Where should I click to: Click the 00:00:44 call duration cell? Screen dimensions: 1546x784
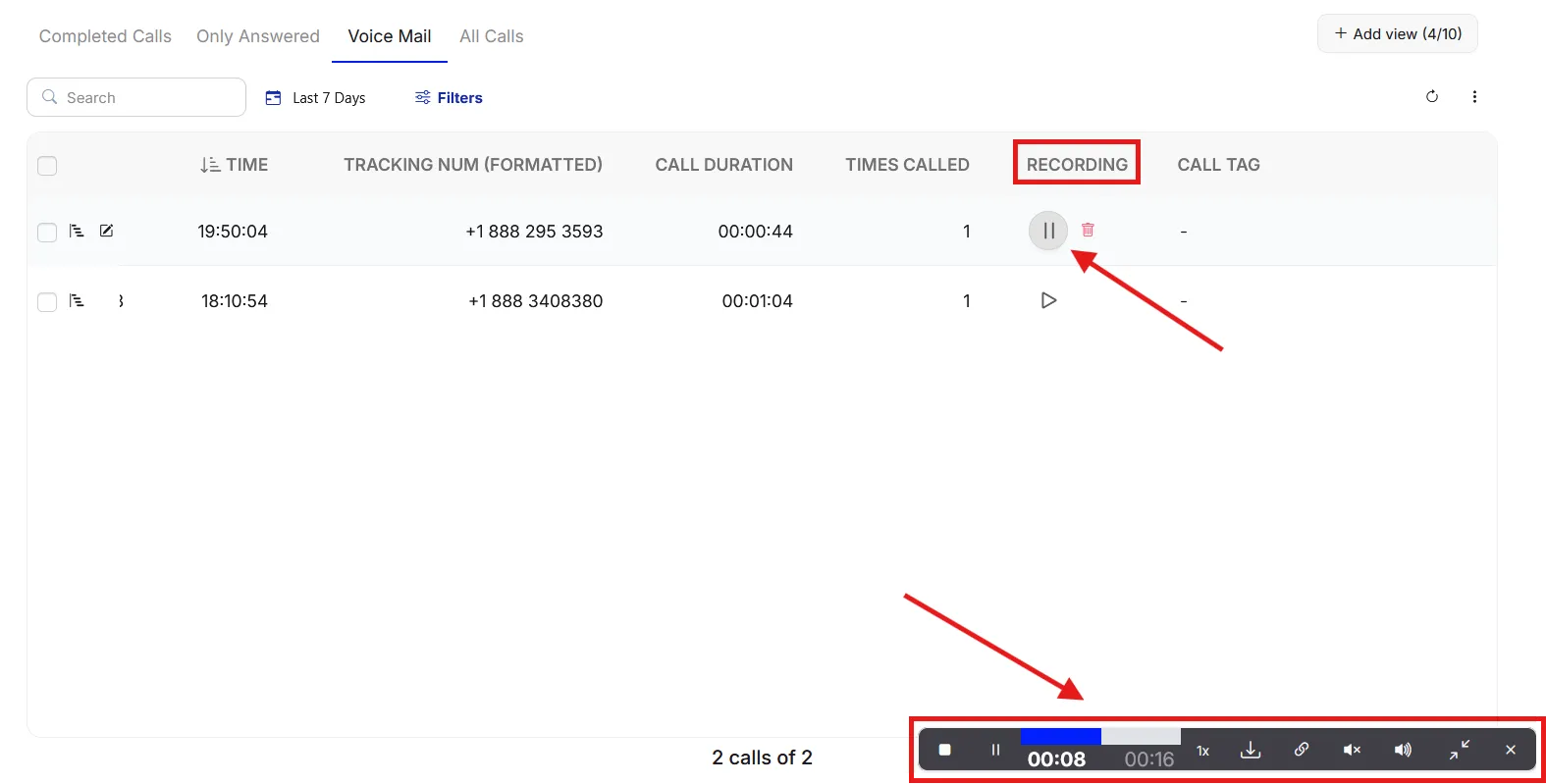tap(756, 232)
